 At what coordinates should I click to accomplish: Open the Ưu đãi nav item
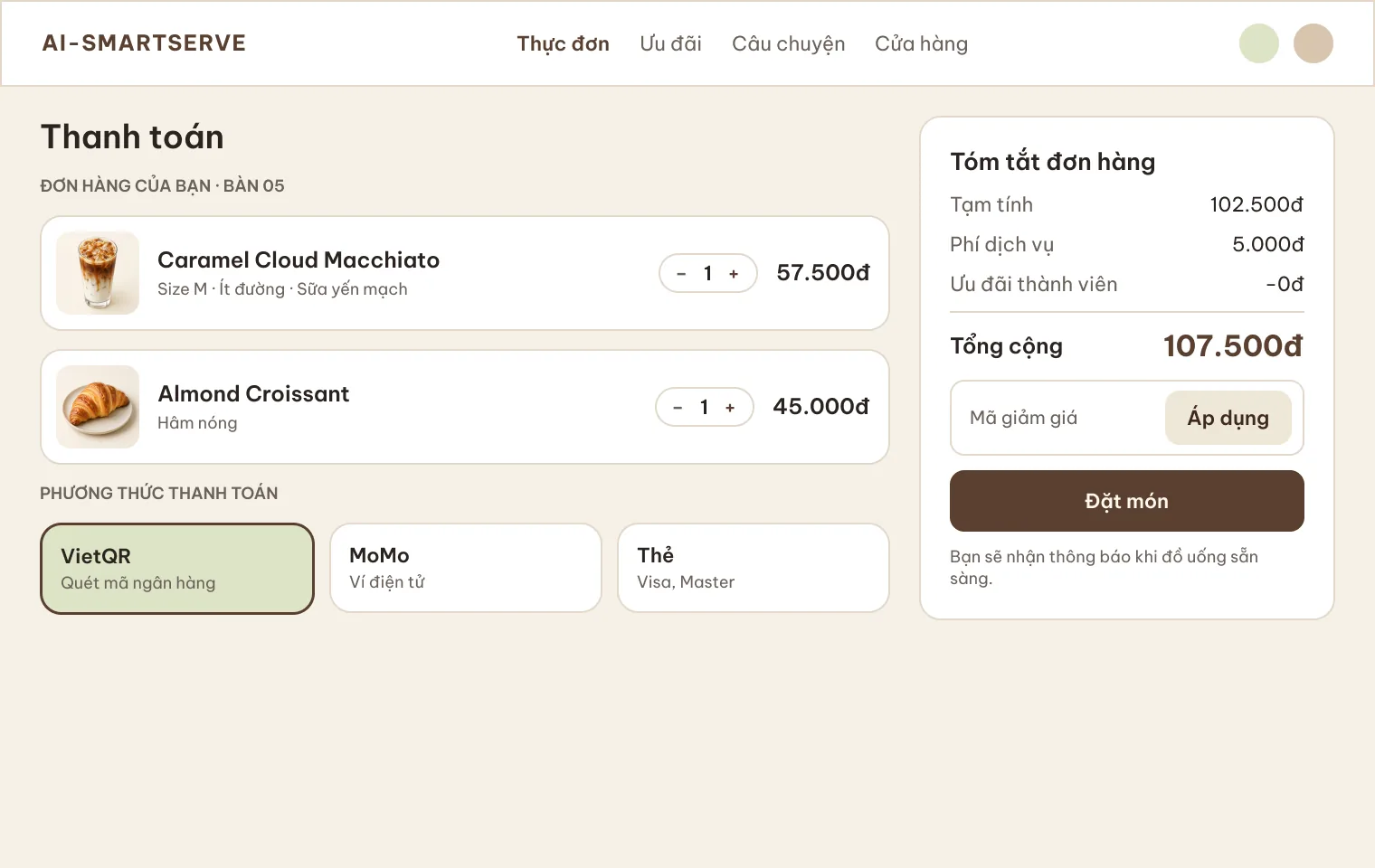pos(670,43)
